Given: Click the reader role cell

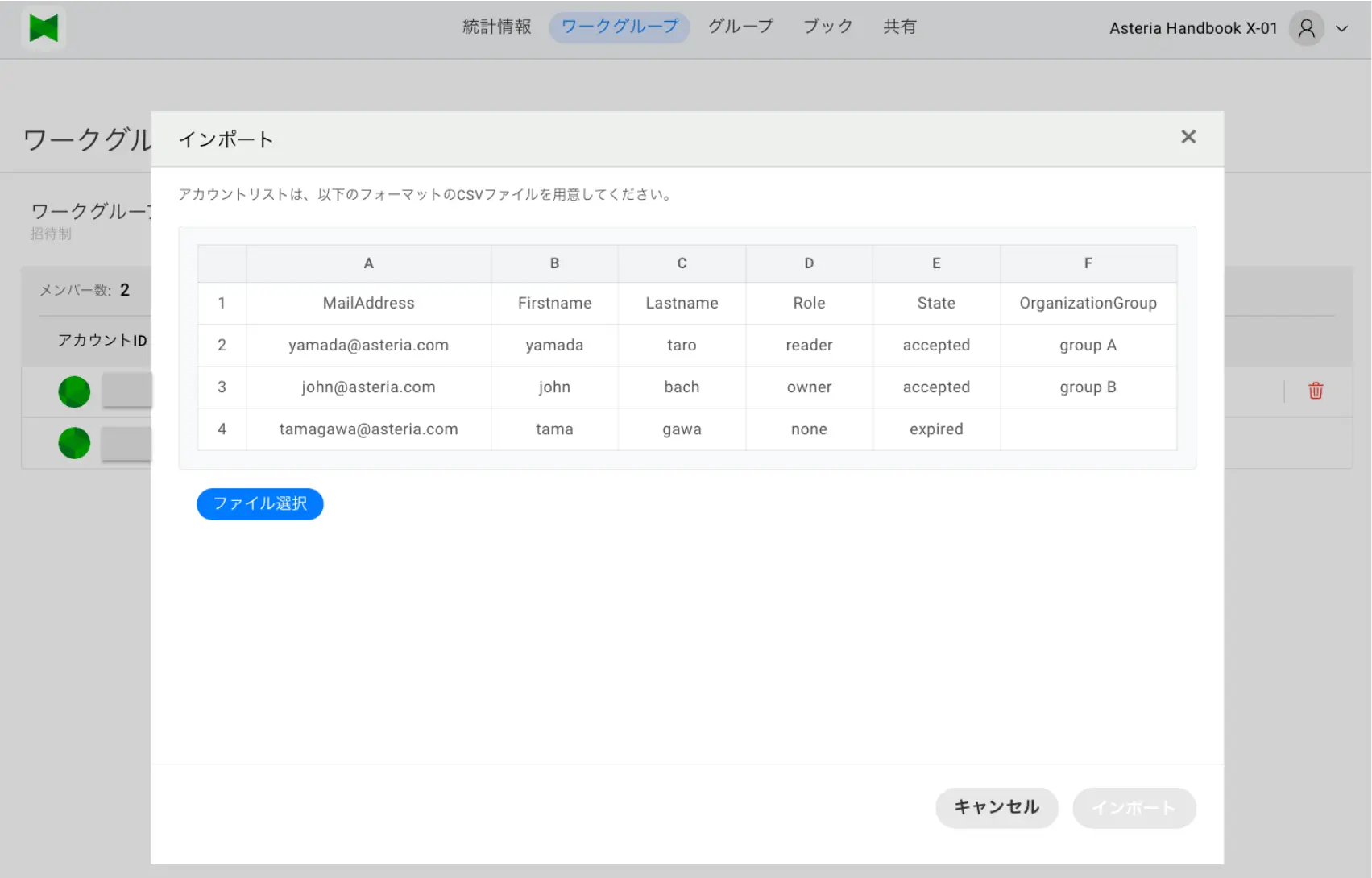Looking at the screenshot, I should click(809, 346).
